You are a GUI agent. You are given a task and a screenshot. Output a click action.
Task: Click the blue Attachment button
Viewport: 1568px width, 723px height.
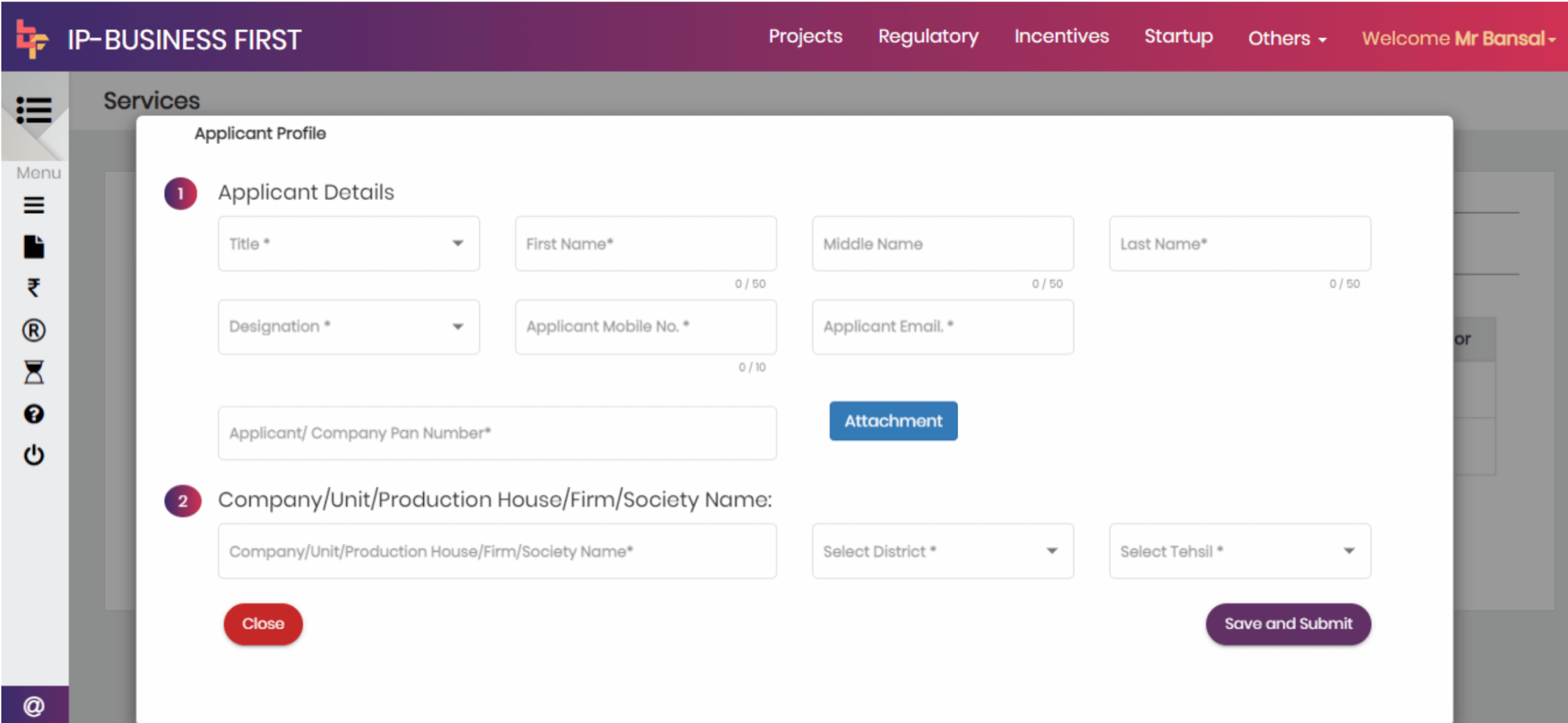(893, 421)
